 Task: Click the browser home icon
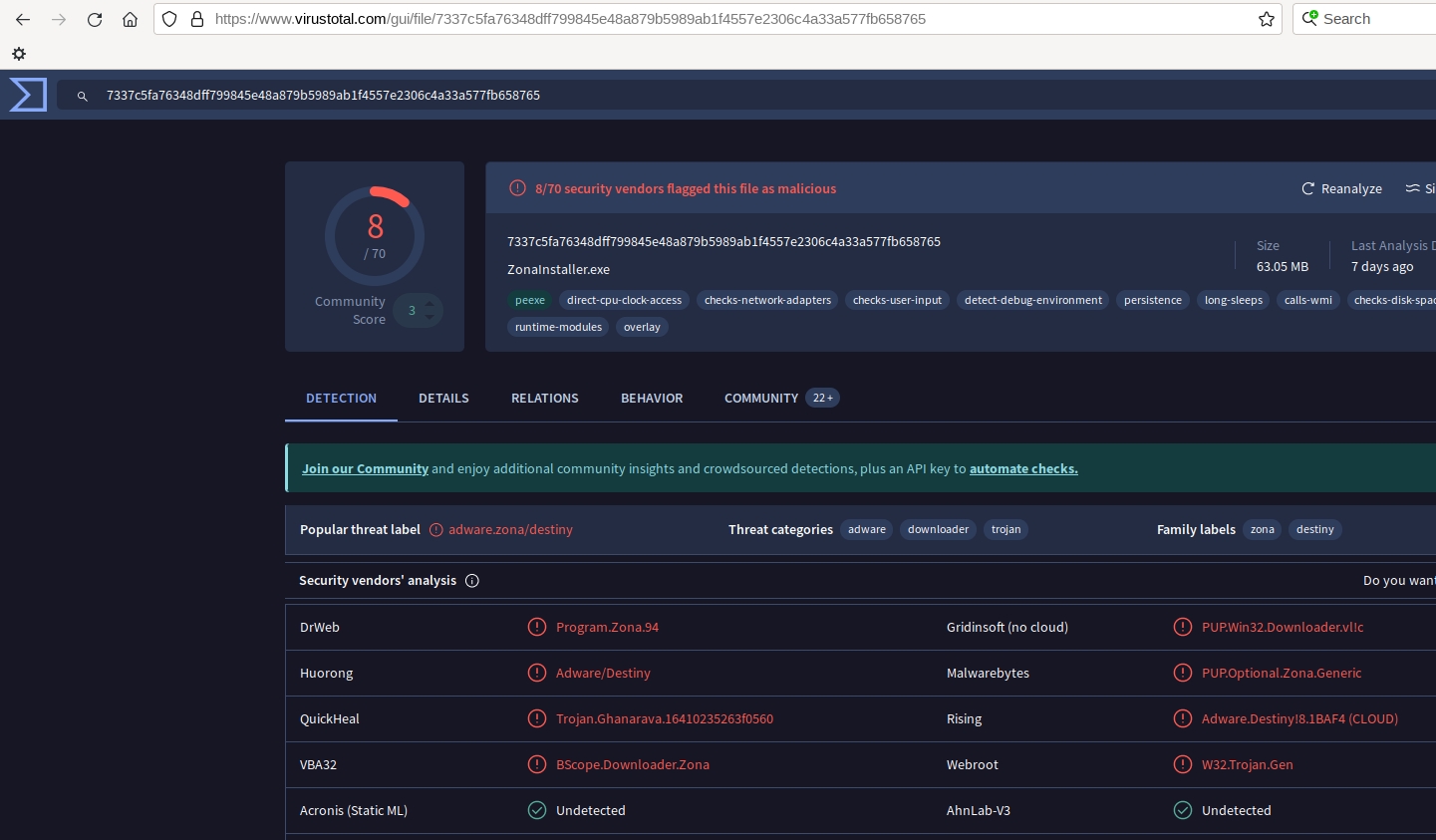pyautogui.click(x=130, y=19)
